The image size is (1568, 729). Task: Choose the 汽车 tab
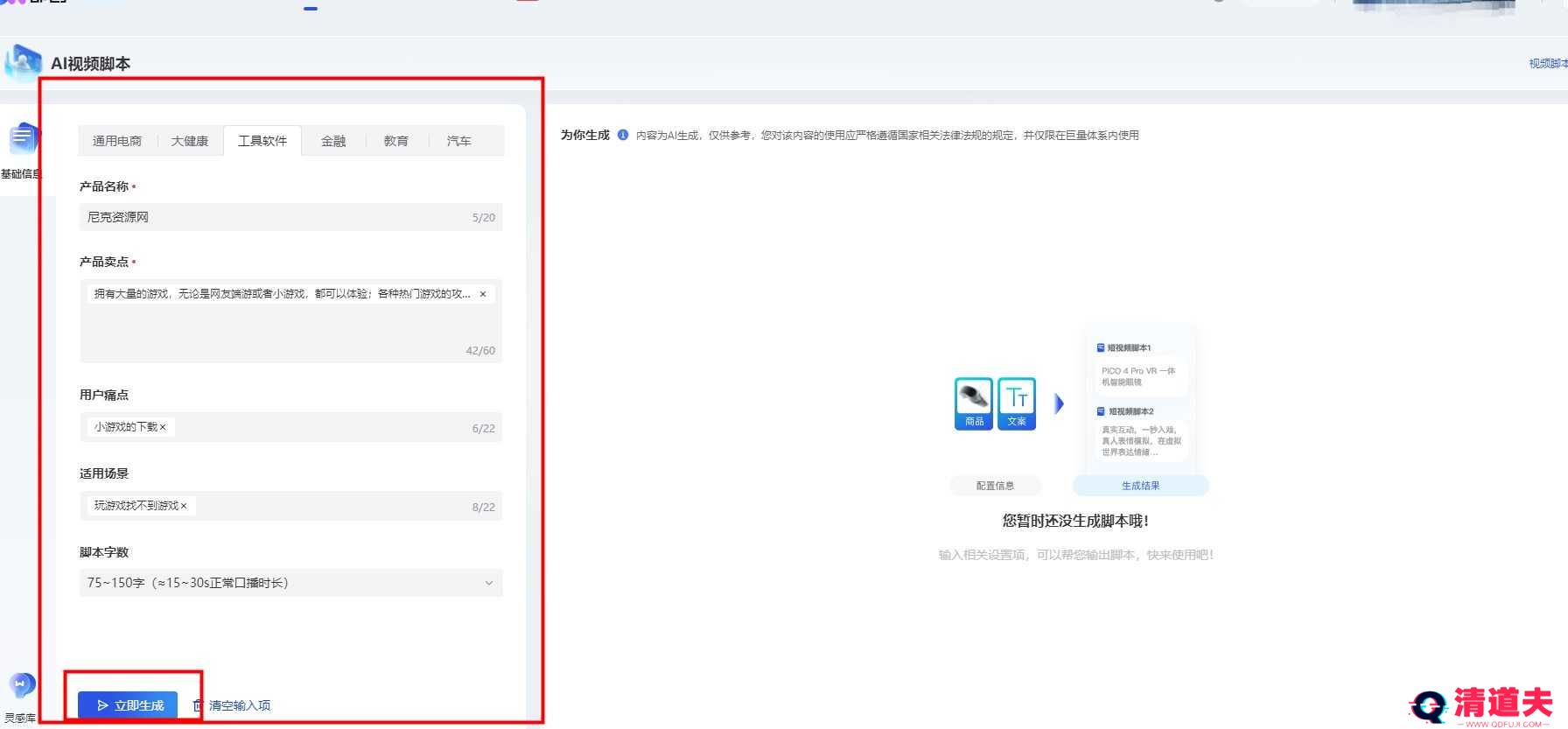[x=459, y=141]
